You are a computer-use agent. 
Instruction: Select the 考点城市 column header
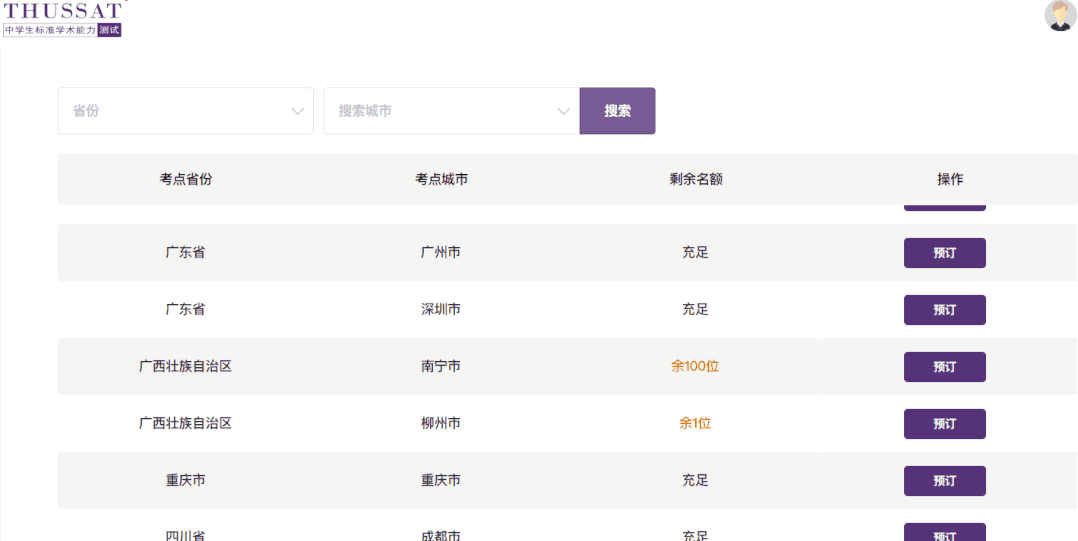pyautogui.click(x=441, y=179)
